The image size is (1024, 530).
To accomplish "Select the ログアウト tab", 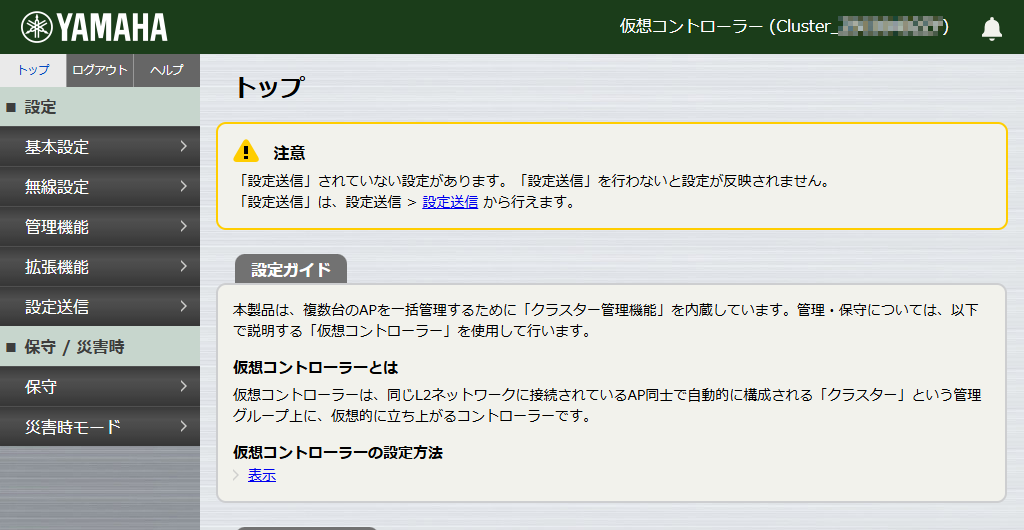I will coord(100,70).
